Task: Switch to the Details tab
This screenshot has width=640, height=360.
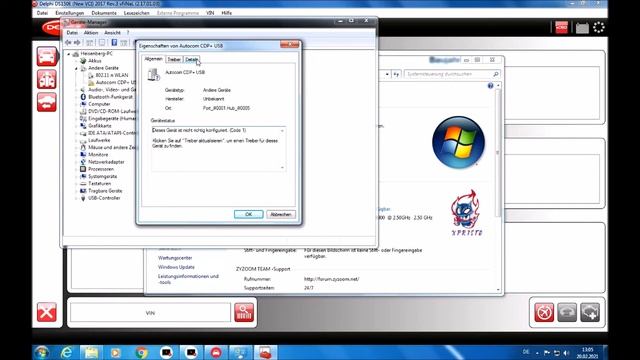Action: click(x=191, y=60)
